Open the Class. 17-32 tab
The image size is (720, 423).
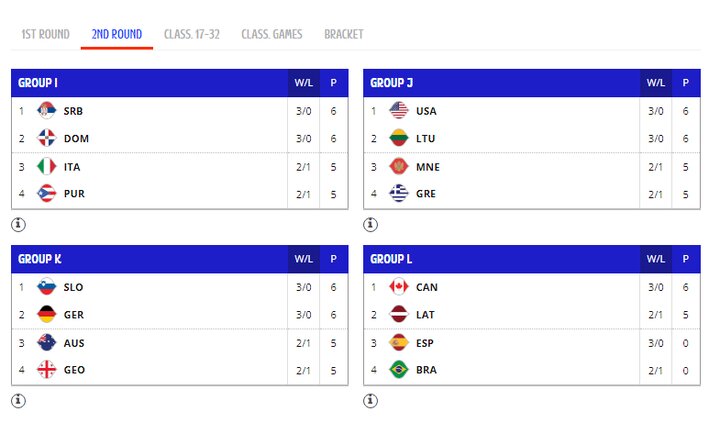191,34
